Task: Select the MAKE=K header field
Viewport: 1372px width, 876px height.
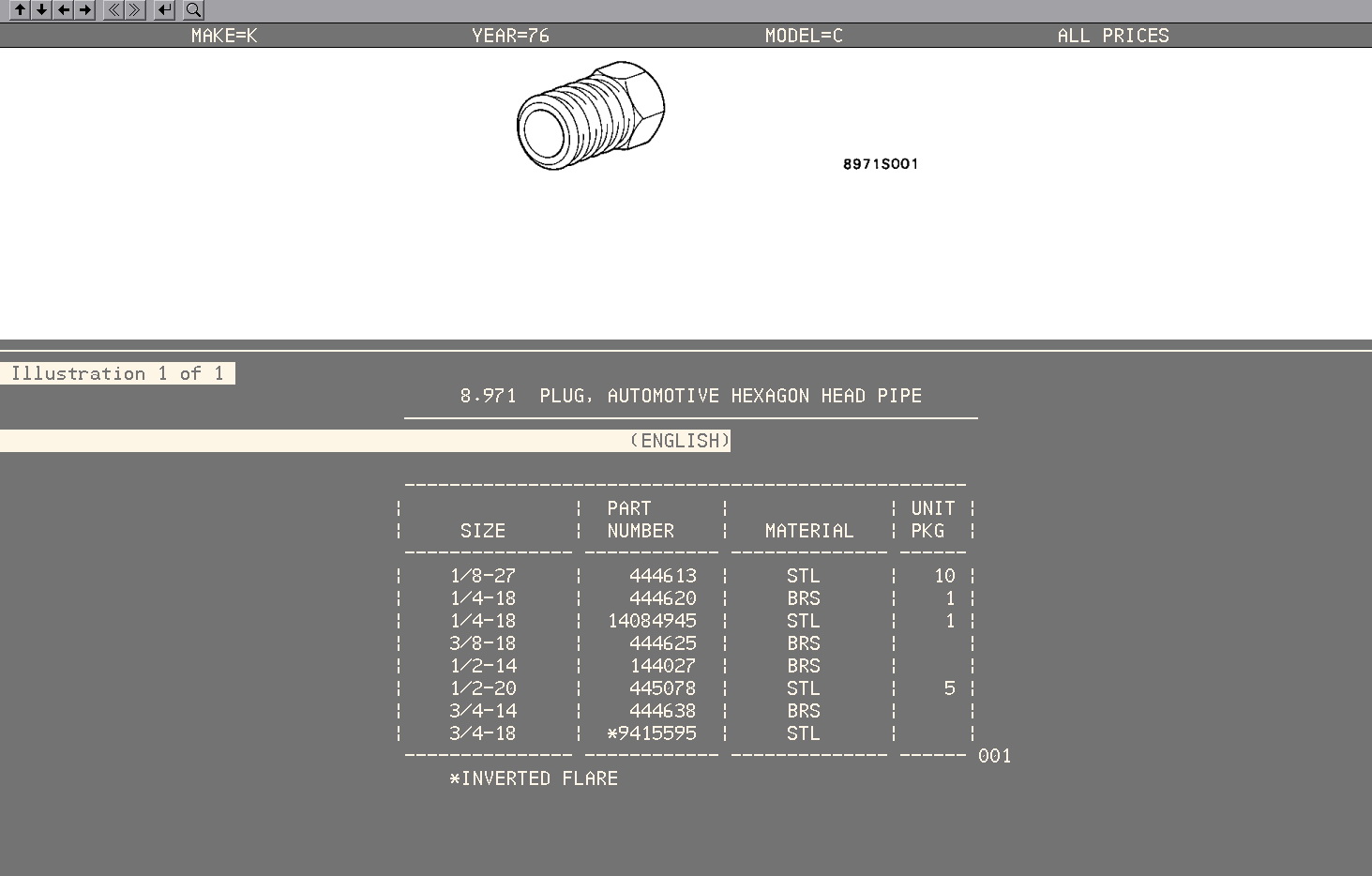Action: click(224, 36)
